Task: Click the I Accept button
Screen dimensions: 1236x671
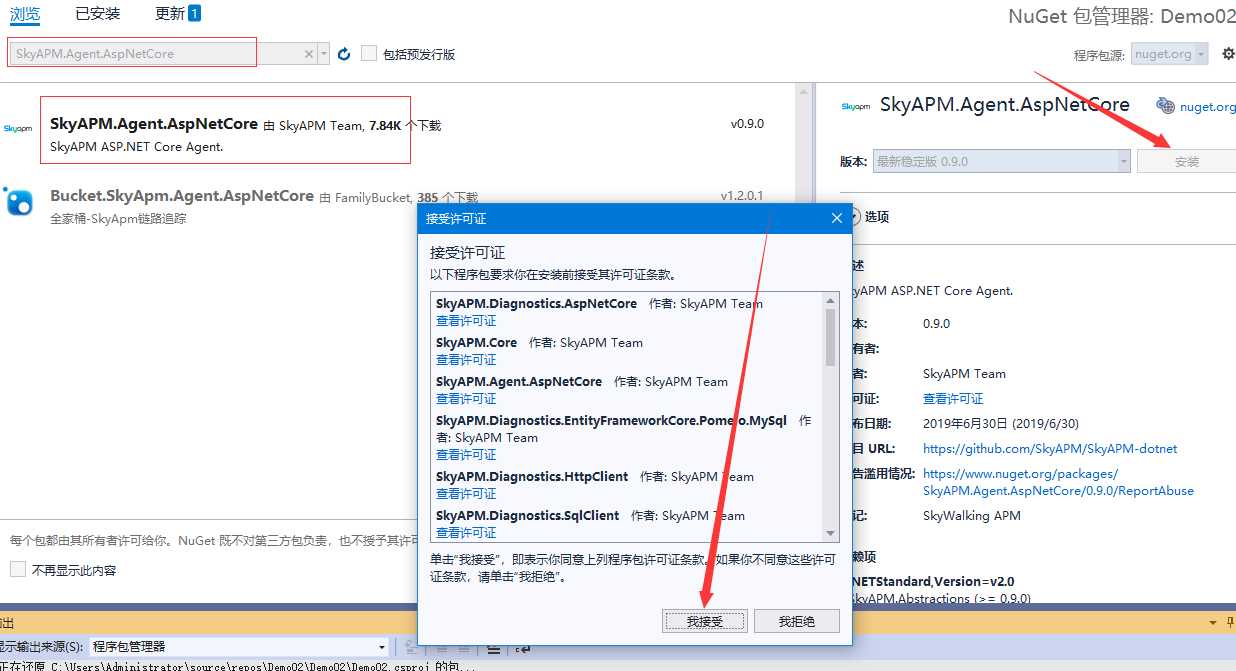Action: 704,621
